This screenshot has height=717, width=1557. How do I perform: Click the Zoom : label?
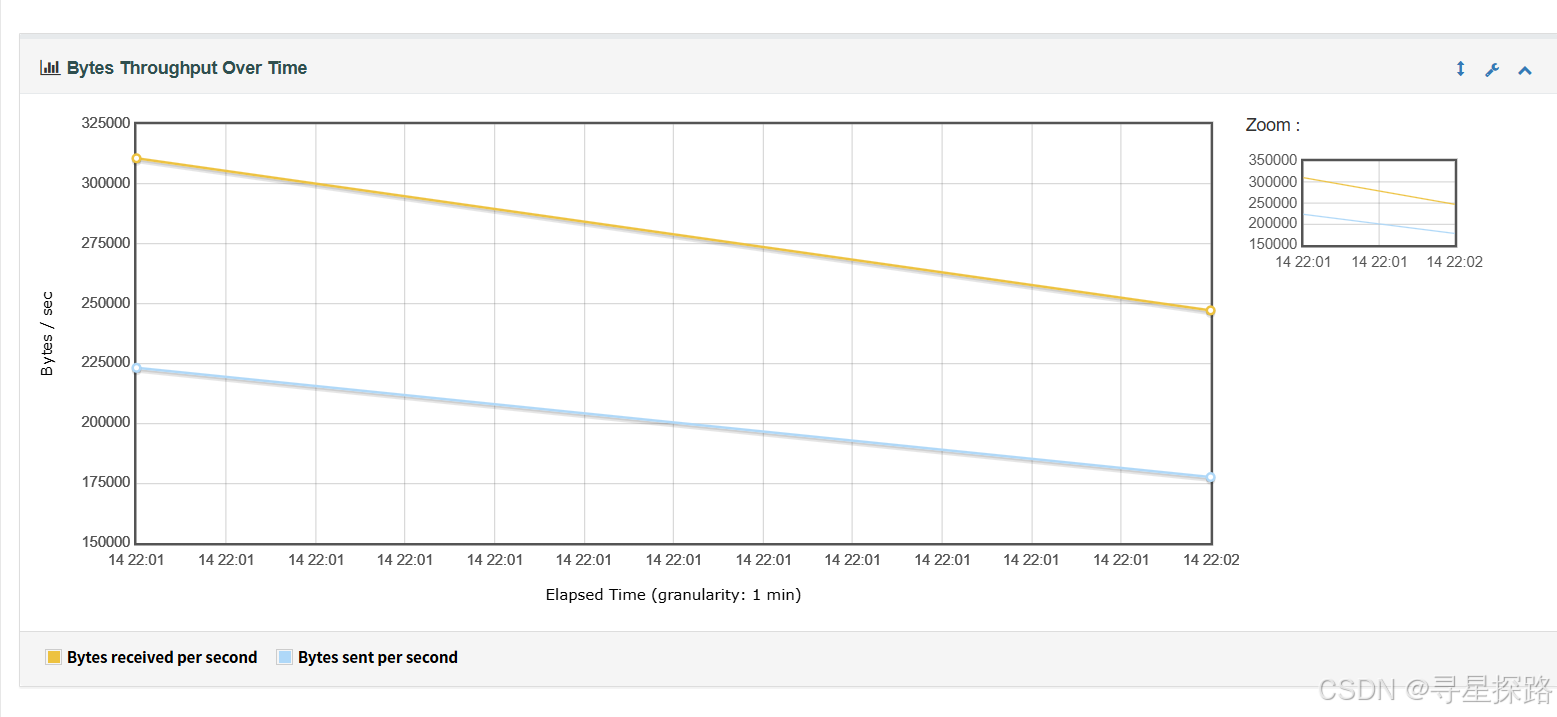click(1272, 125)
